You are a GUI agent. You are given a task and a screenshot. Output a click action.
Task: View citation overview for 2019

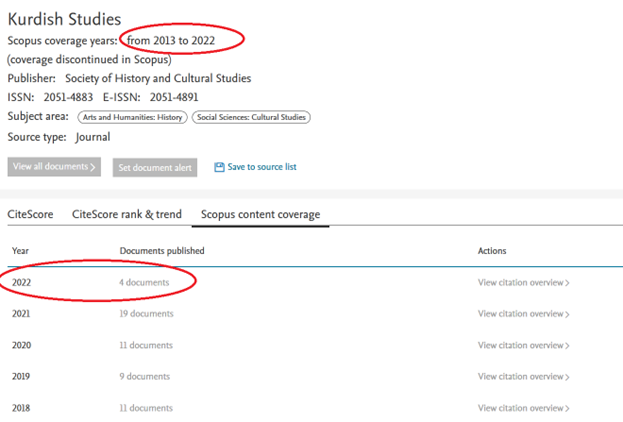pos(523,377)
